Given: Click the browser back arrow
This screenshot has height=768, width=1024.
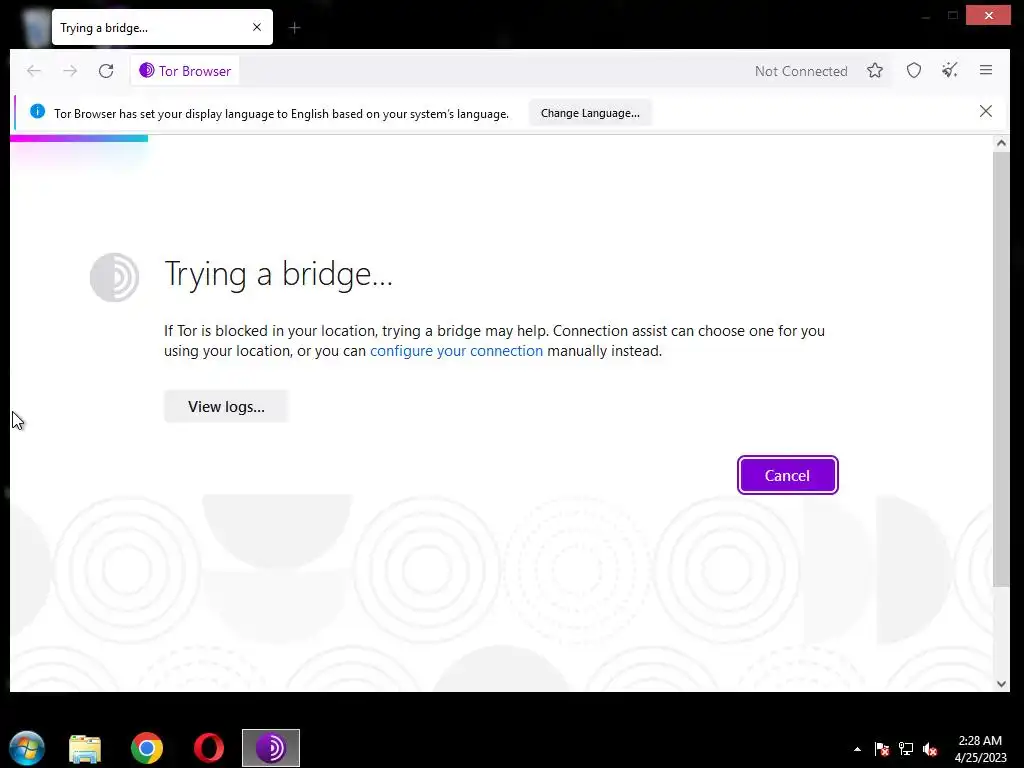Looking at the screenshot, I should [33, 71].
